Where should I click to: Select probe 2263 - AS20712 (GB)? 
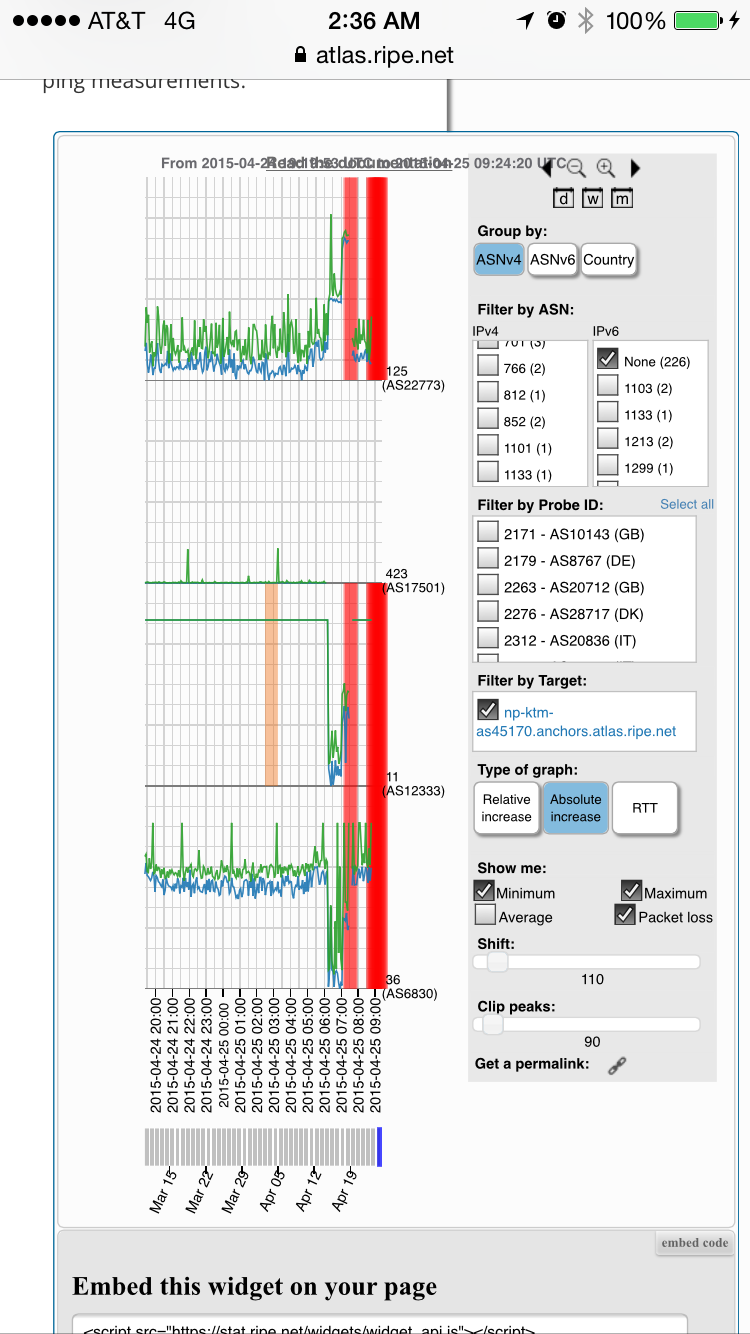488,587
